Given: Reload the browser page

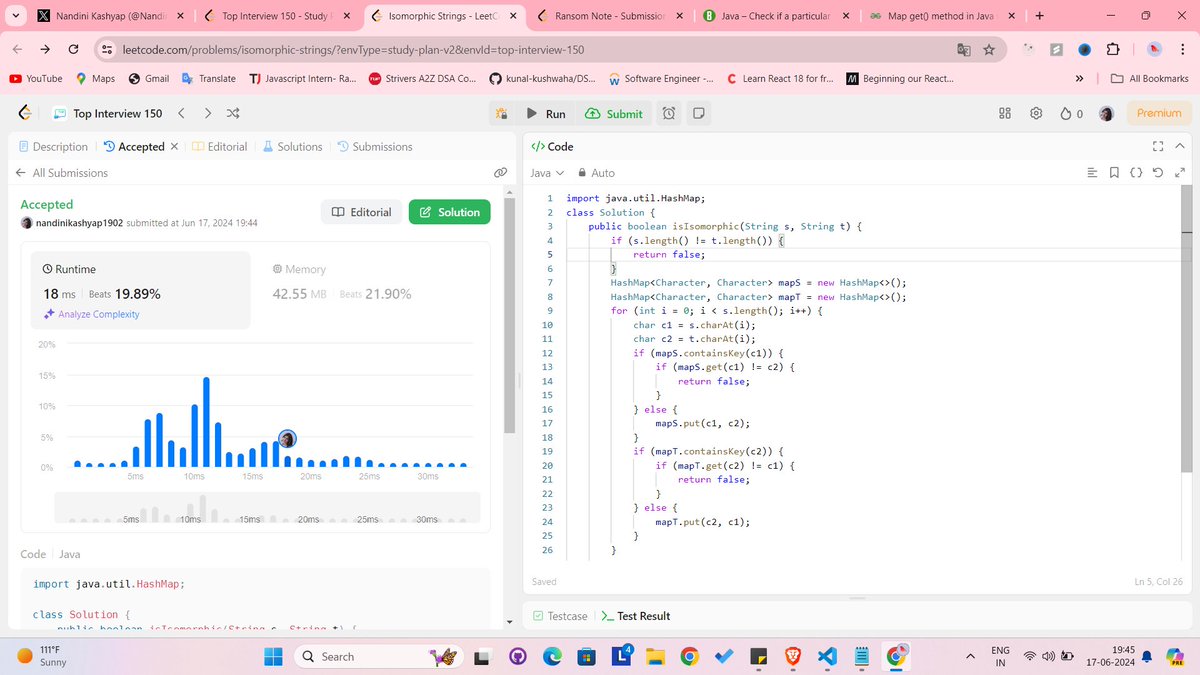Looking at the screenshot, I should [x=74, y=49].
